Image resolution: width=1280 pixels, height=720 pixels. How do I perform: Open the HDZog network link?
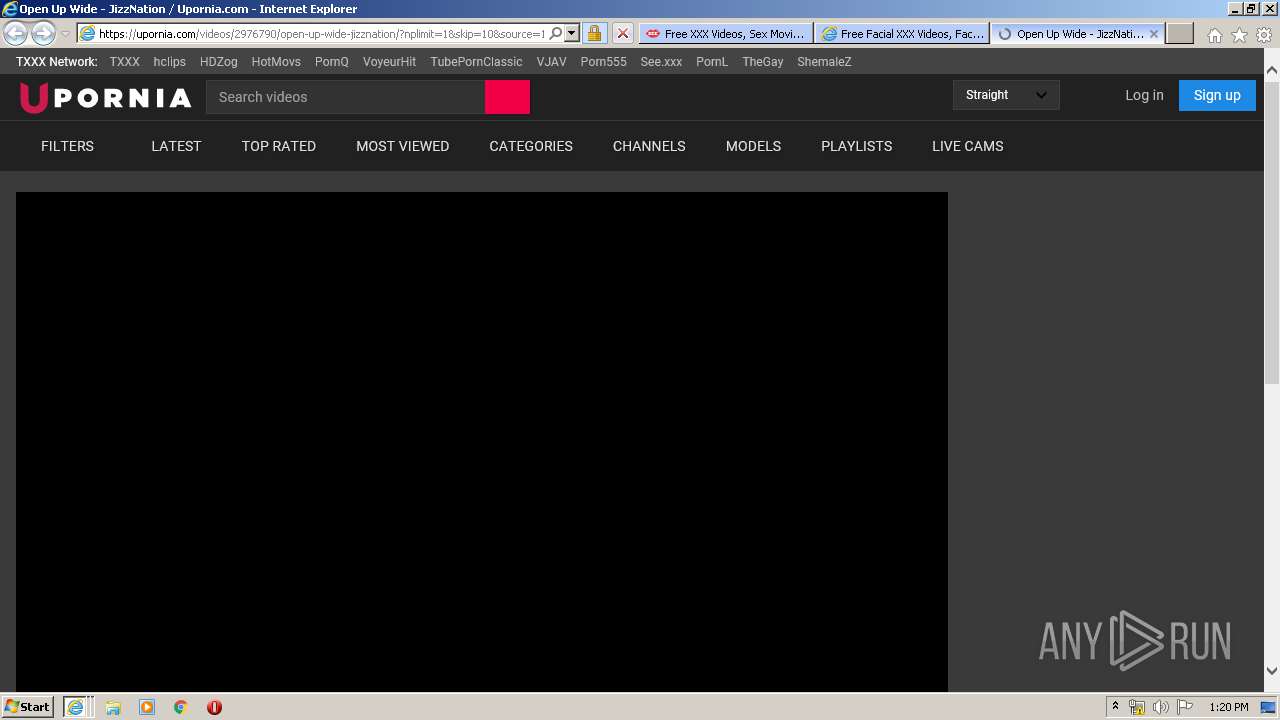coord(219,61)
